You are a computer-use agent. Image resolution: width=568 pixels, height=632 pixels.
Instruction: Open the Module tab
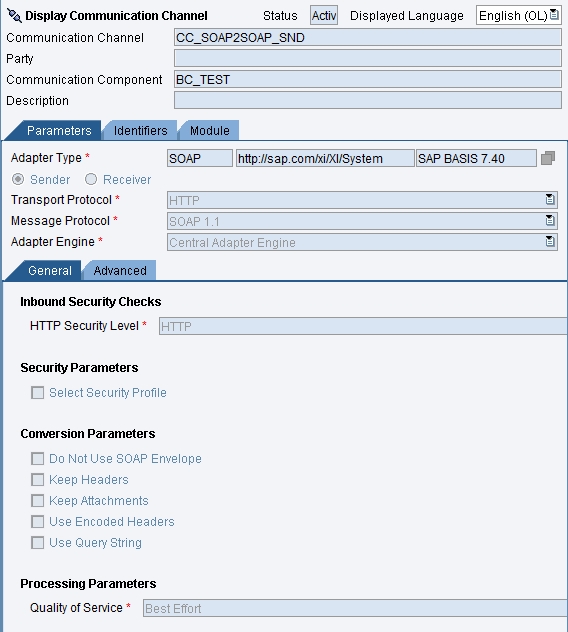(x=210, y=131)
